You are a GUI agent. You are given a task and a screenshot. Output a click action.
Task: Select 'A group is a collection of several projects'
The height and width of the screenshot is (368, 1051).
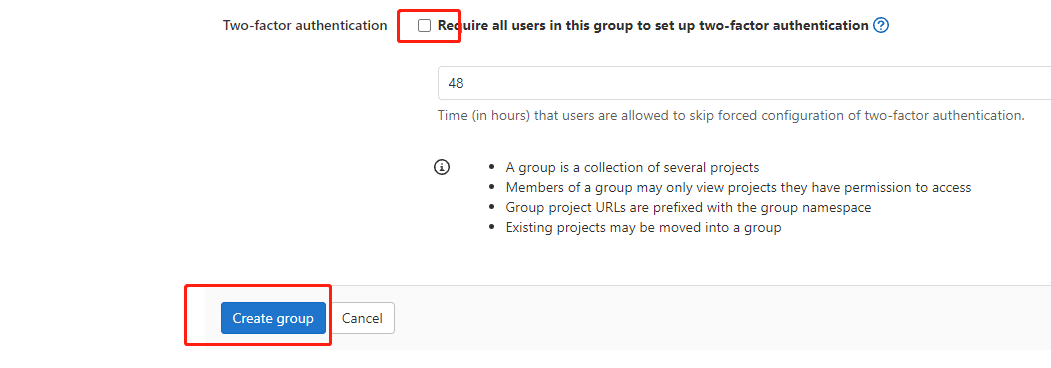tap(632, 167)
